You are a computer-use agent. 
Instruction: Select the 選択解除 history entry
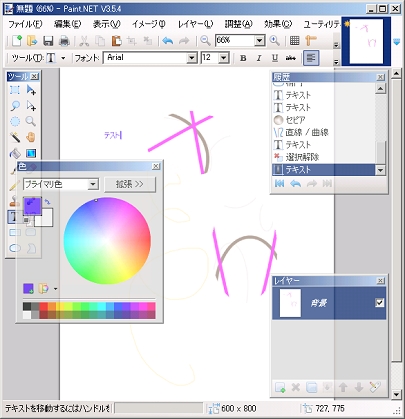tap(323, 157)
